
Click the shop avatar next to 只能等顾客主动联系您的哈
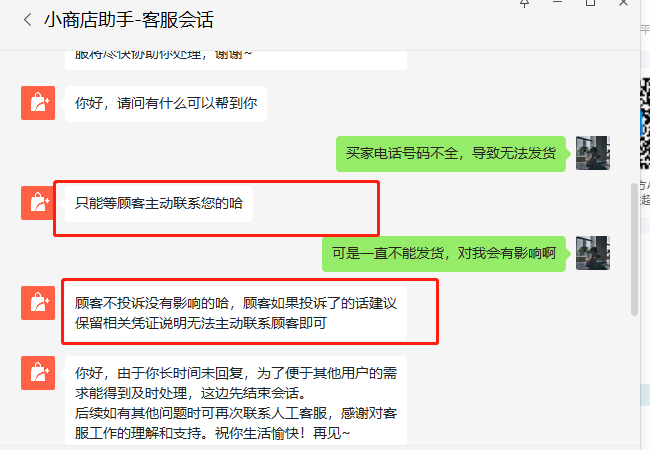click(x=38, y=203)
